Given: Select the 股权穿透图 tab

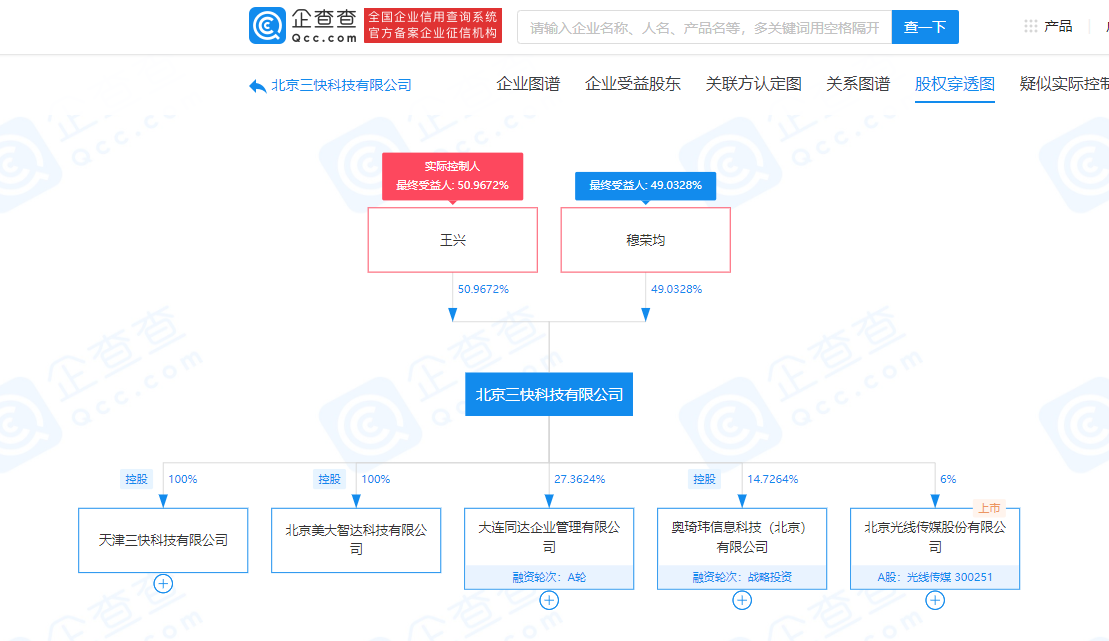Looking at the screenshot, I should pyautogui.click(x=954, y=84).
